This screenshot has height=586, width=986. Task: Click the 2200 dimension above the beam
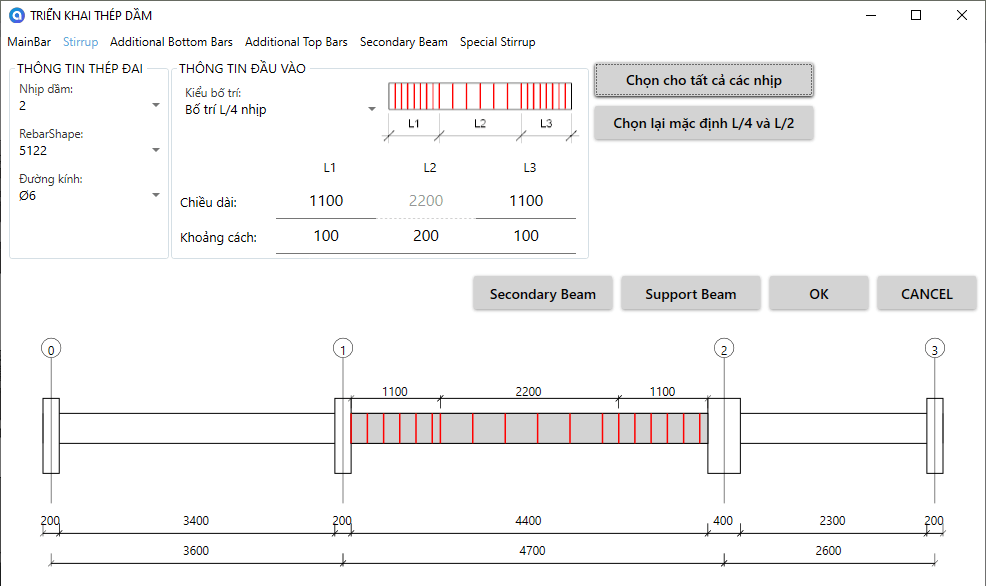(x=528, y=392)
